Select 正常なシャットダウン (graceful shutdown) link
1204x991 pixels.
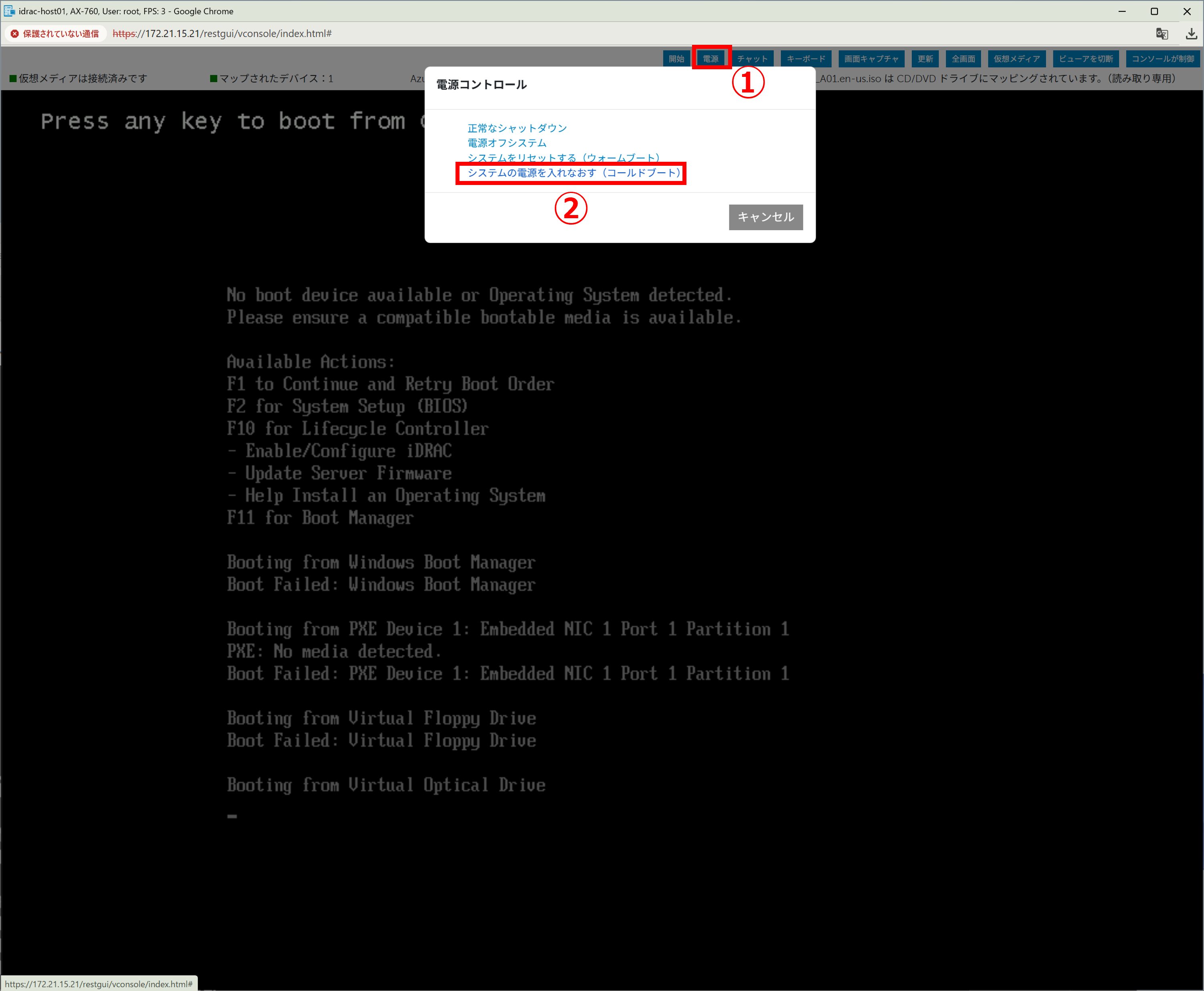click(517, 128)
